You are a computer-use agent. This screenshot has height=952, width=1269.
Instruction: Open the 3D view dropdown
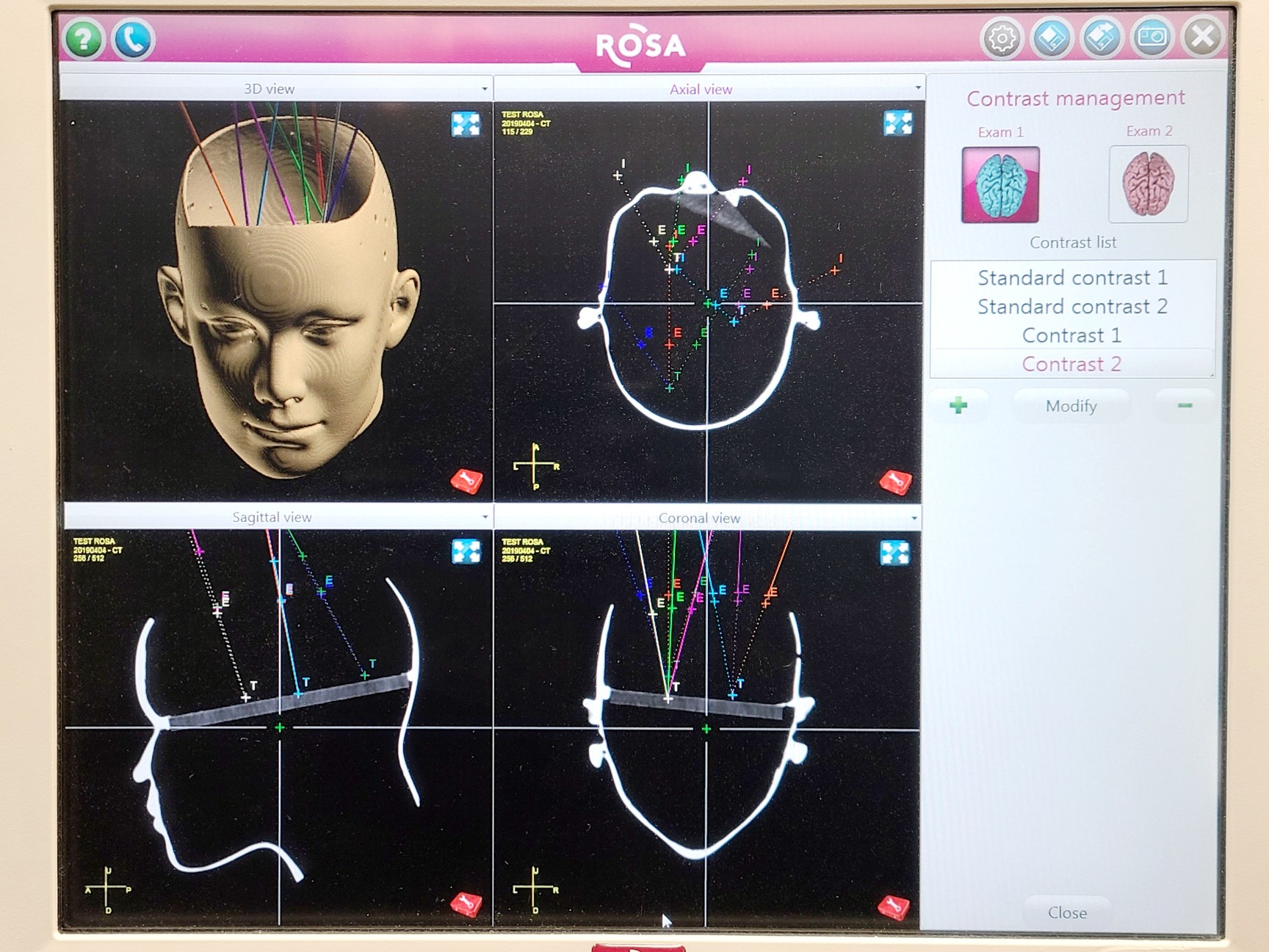click(484, 88)
